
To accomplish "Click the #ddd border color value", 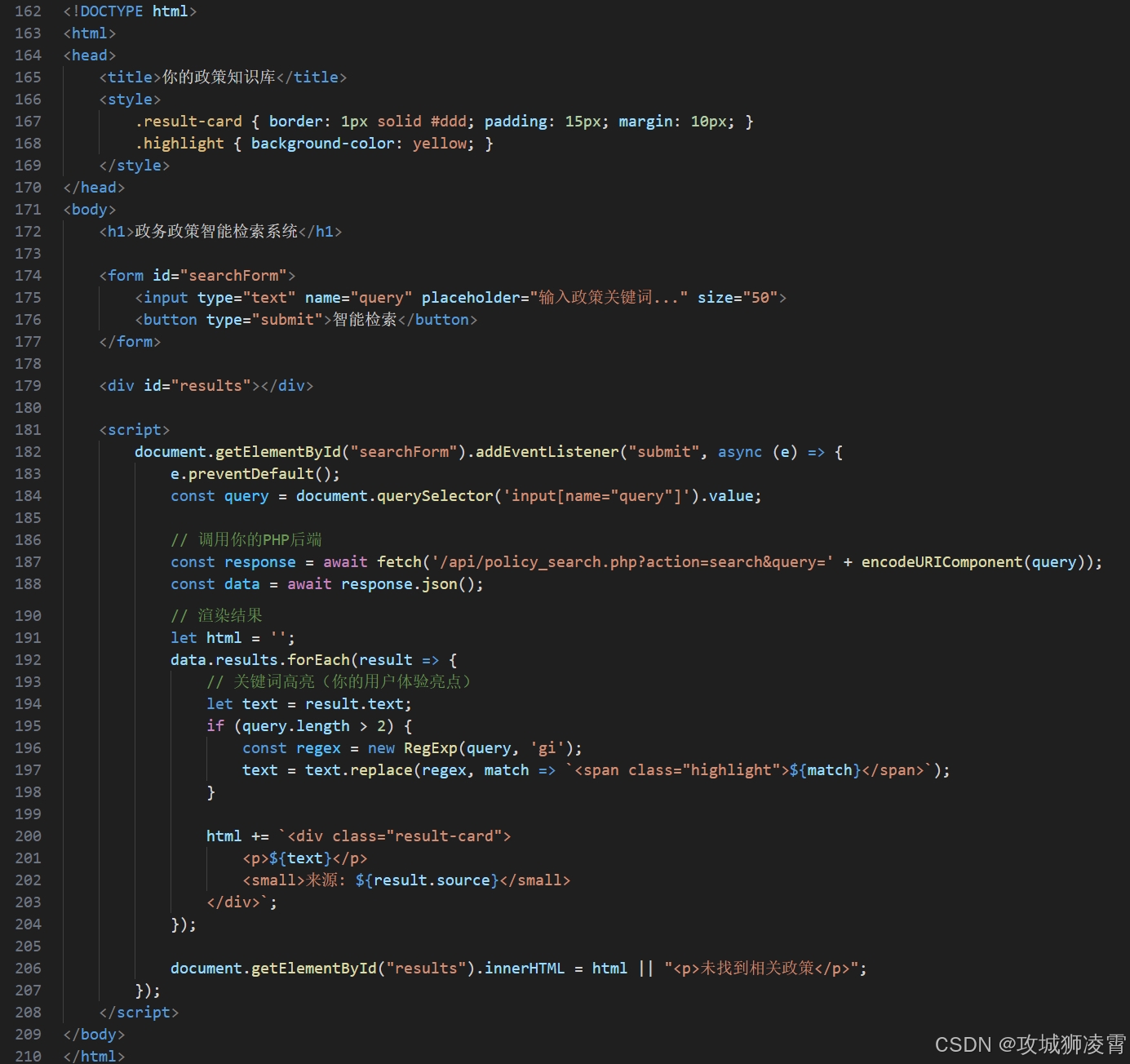I will [x=449, y=122].
